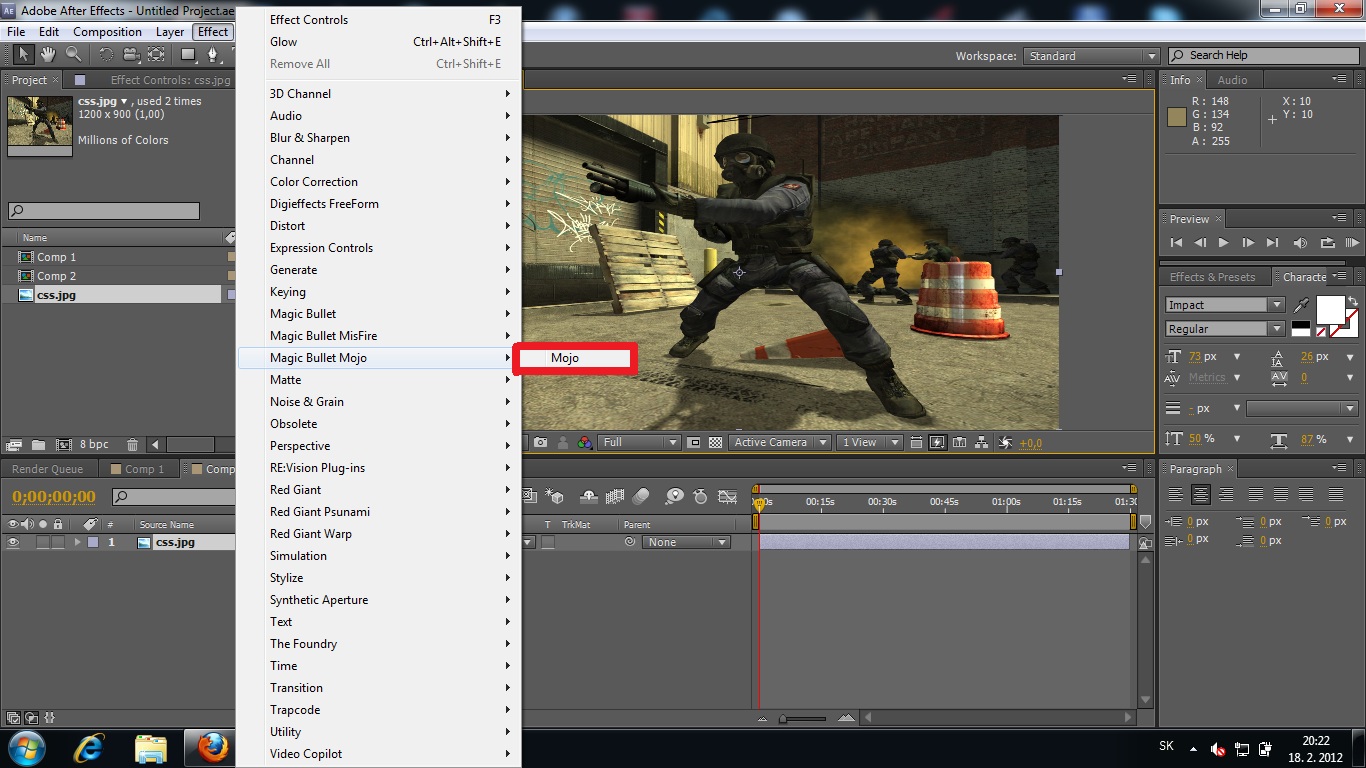The image size is (1366, 768).
Task: Toggle the Preserve Transparency T box for css.jpg
Action: pyautogui.click(x=547, y=542)
